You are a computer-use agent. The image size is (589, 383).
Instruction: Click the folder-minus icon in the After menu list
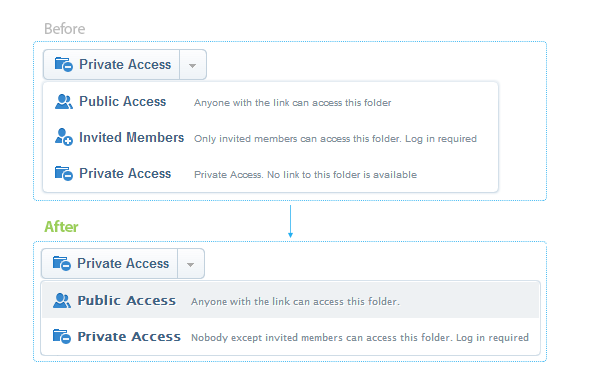(x=62, y=336)
